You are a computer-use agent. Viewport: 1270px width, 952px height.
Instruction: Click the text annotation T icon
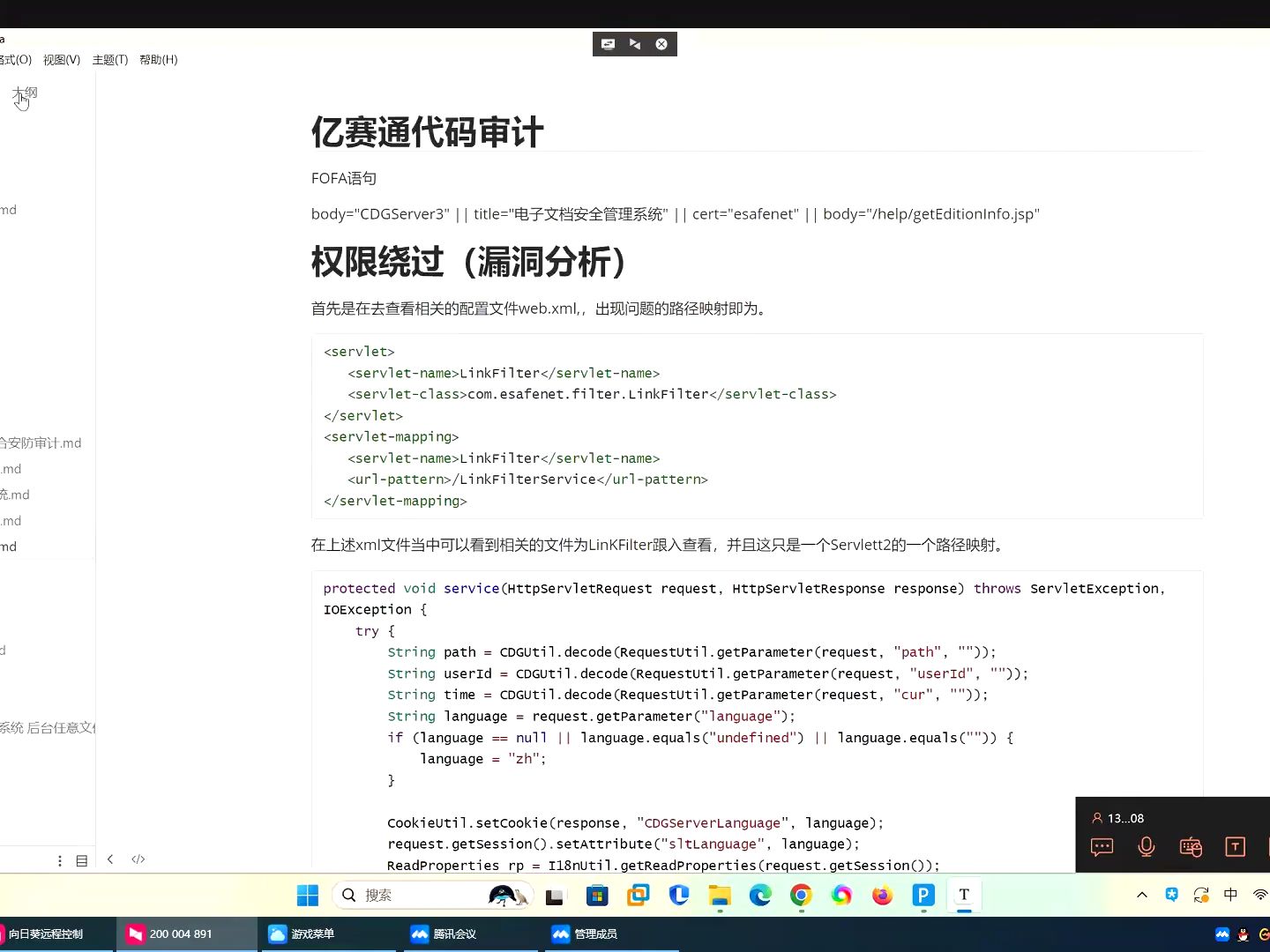pyautogui.click(x=1235, y=847)
